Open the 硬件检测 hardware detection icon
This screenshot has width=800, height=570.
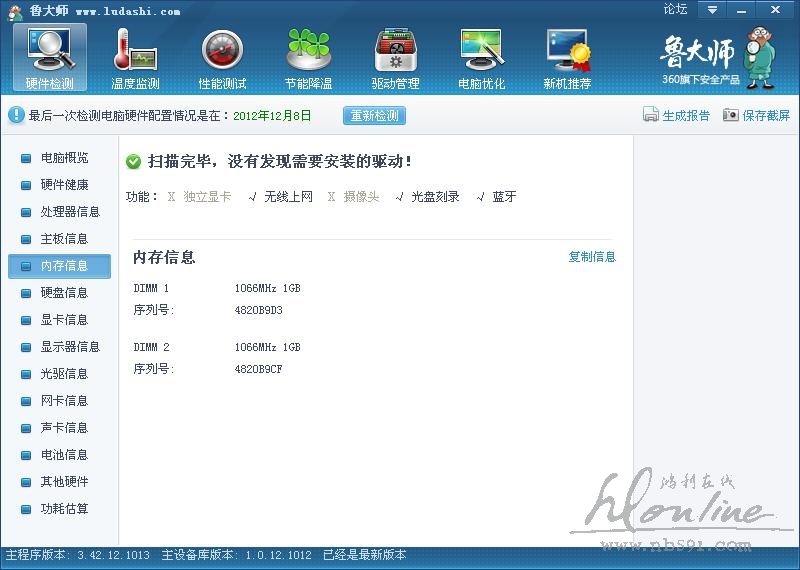pos(50,56)
